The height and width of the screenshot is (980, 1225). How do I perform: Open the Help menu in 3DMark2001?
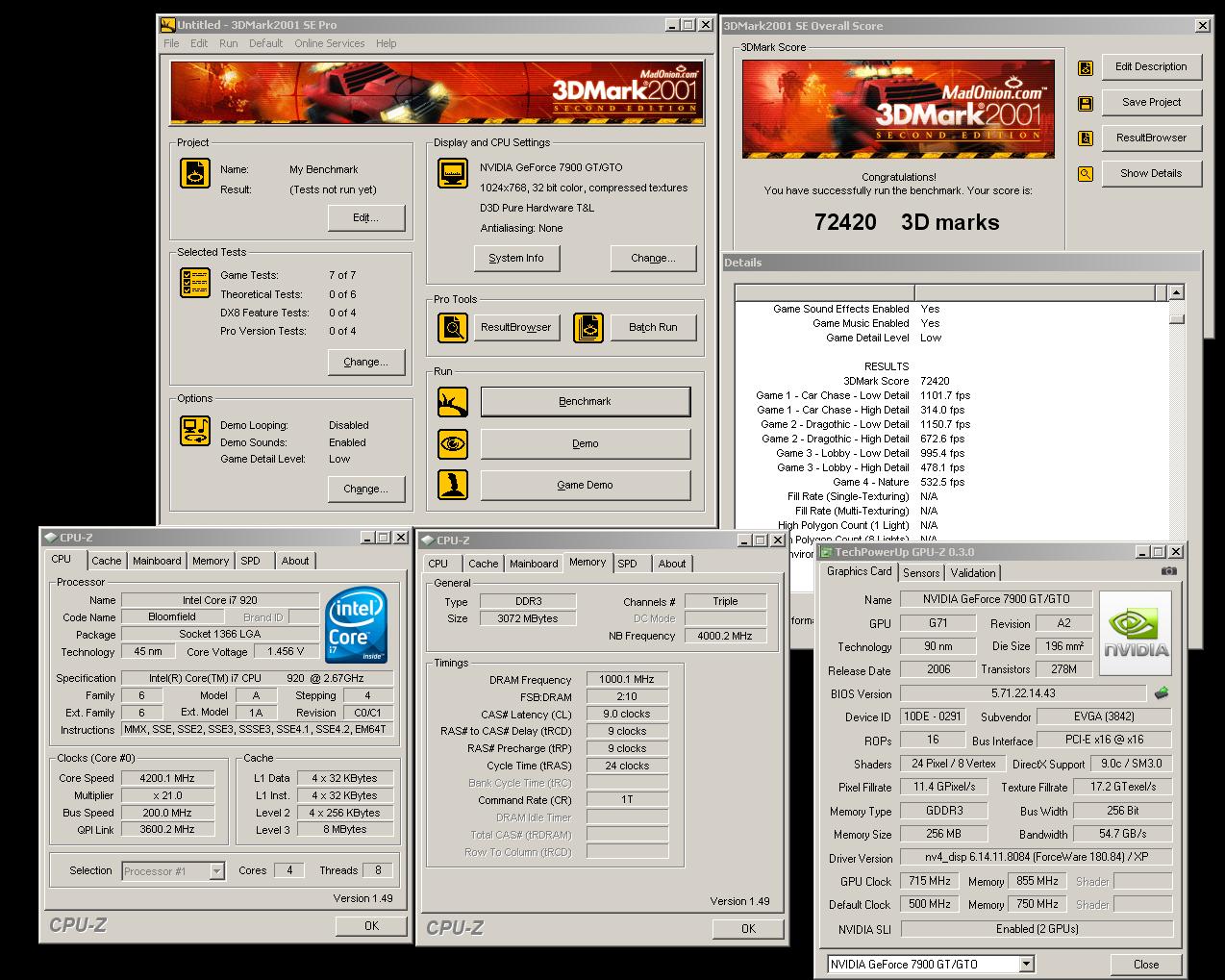(x=386, y=43)
